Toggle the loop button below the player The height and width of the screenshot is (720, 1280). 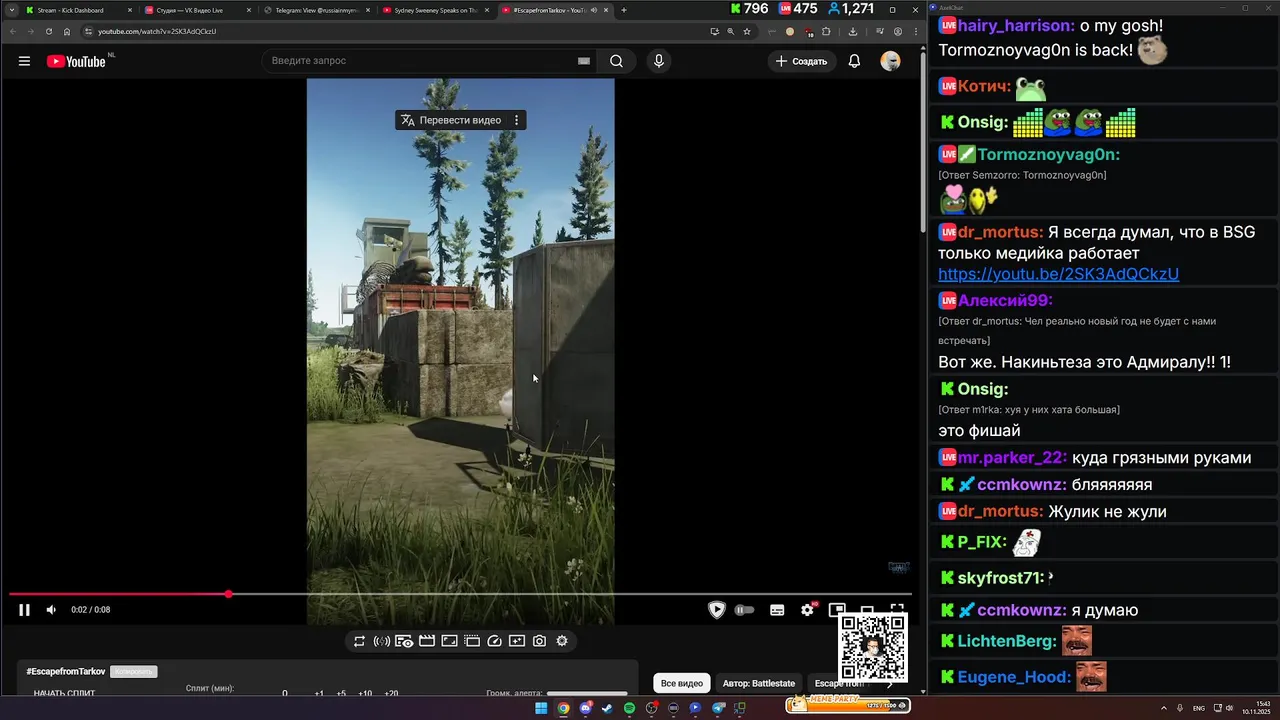359,641
